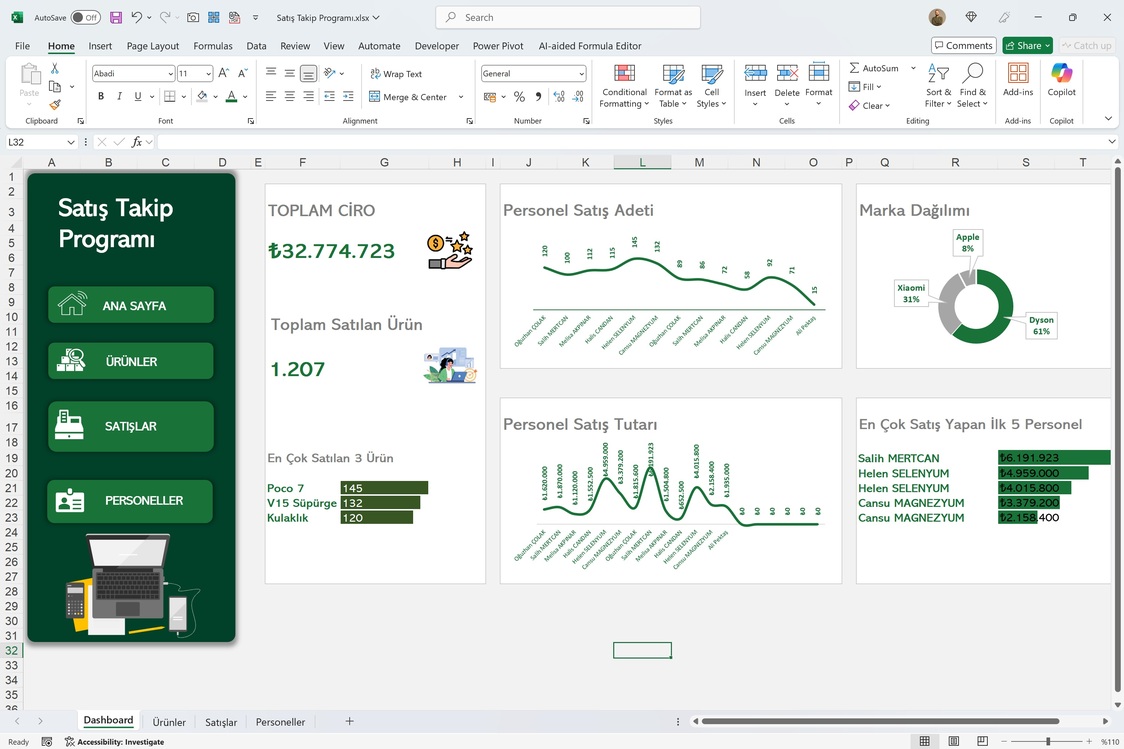The height and width of the screenshot is (749, 1124).
Task: Toggle Underline formatting
Action: tap(138, 96)
